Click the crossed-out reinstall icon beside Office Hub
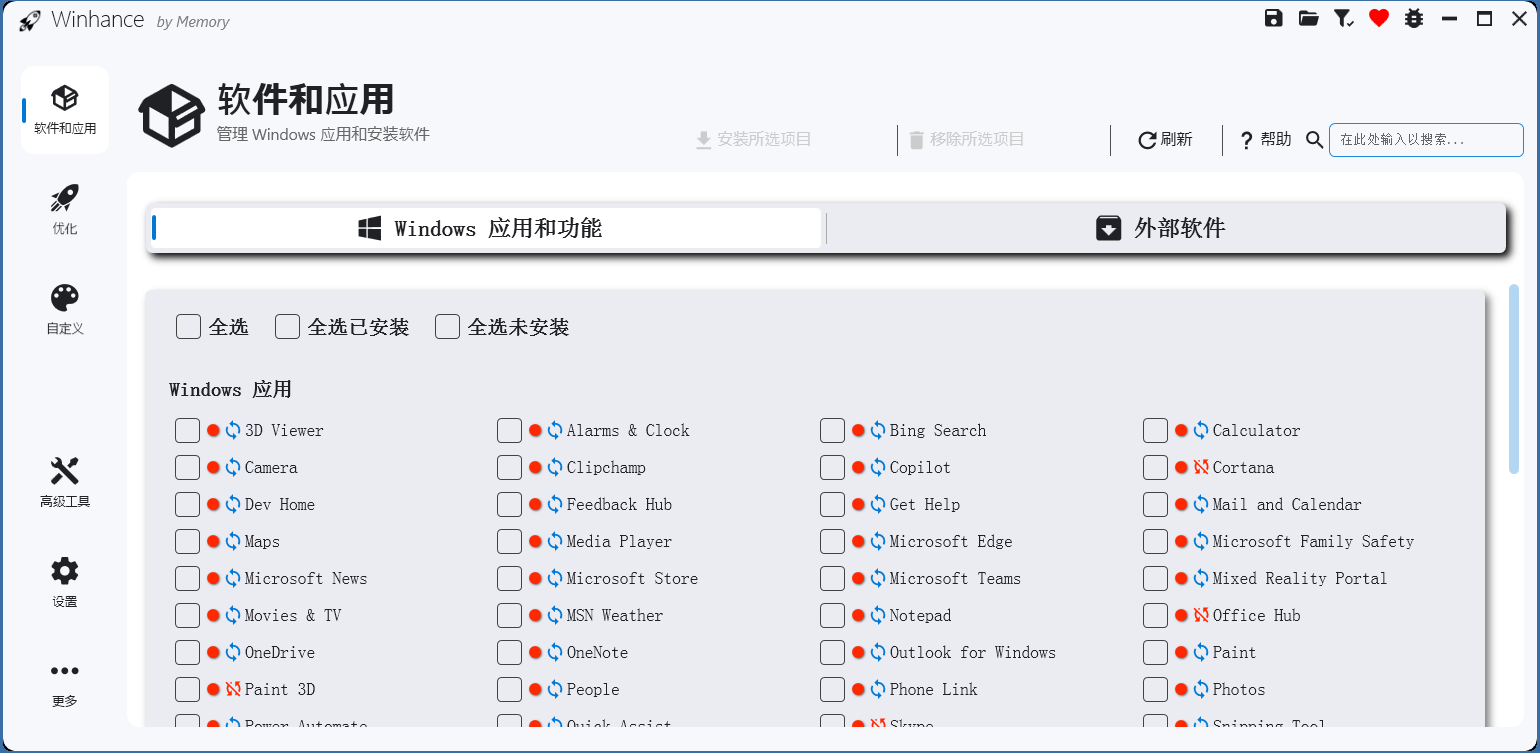 tap(1201, 616)
